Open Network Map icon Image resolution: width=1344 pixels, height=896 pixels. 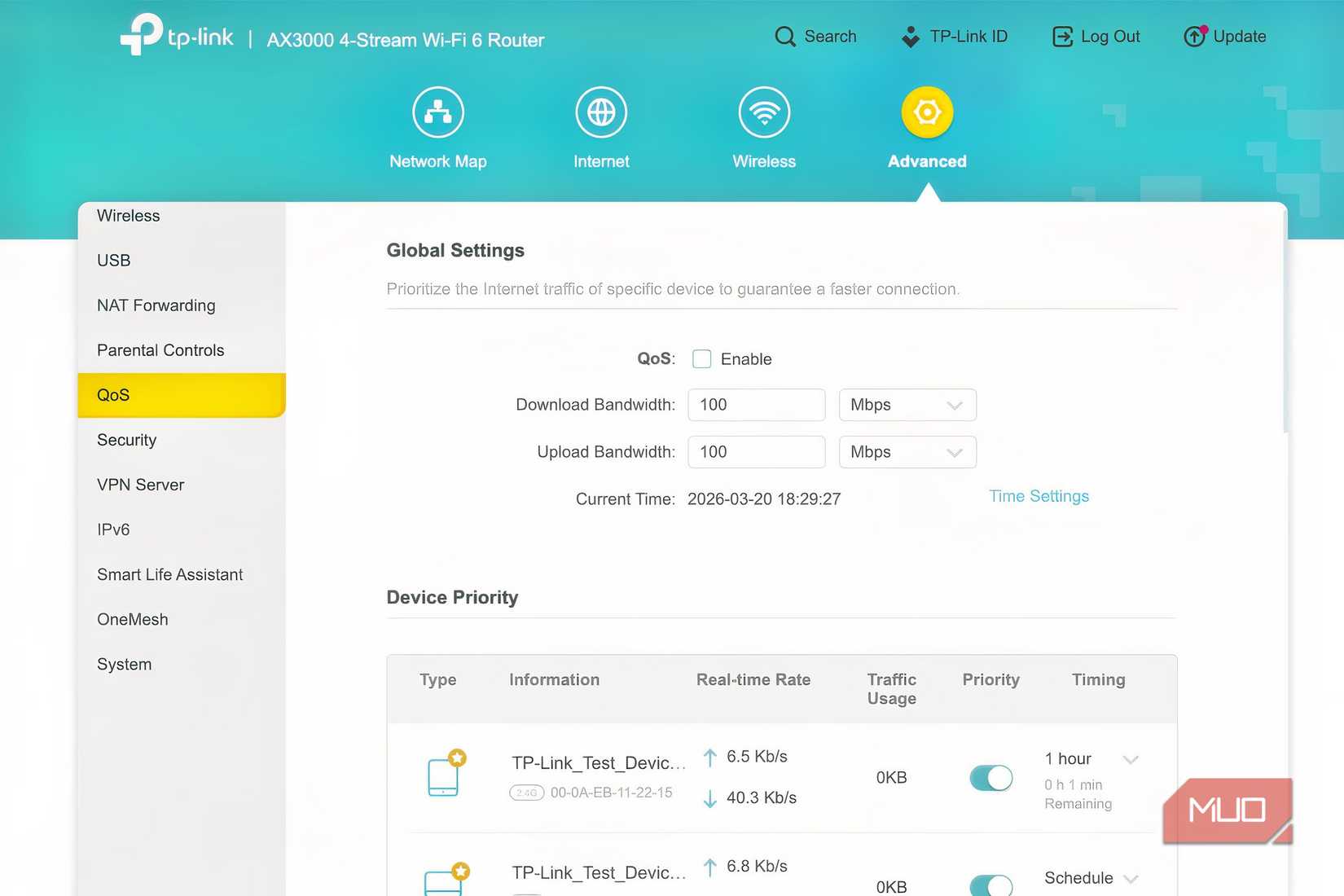[x=438, y=112]
